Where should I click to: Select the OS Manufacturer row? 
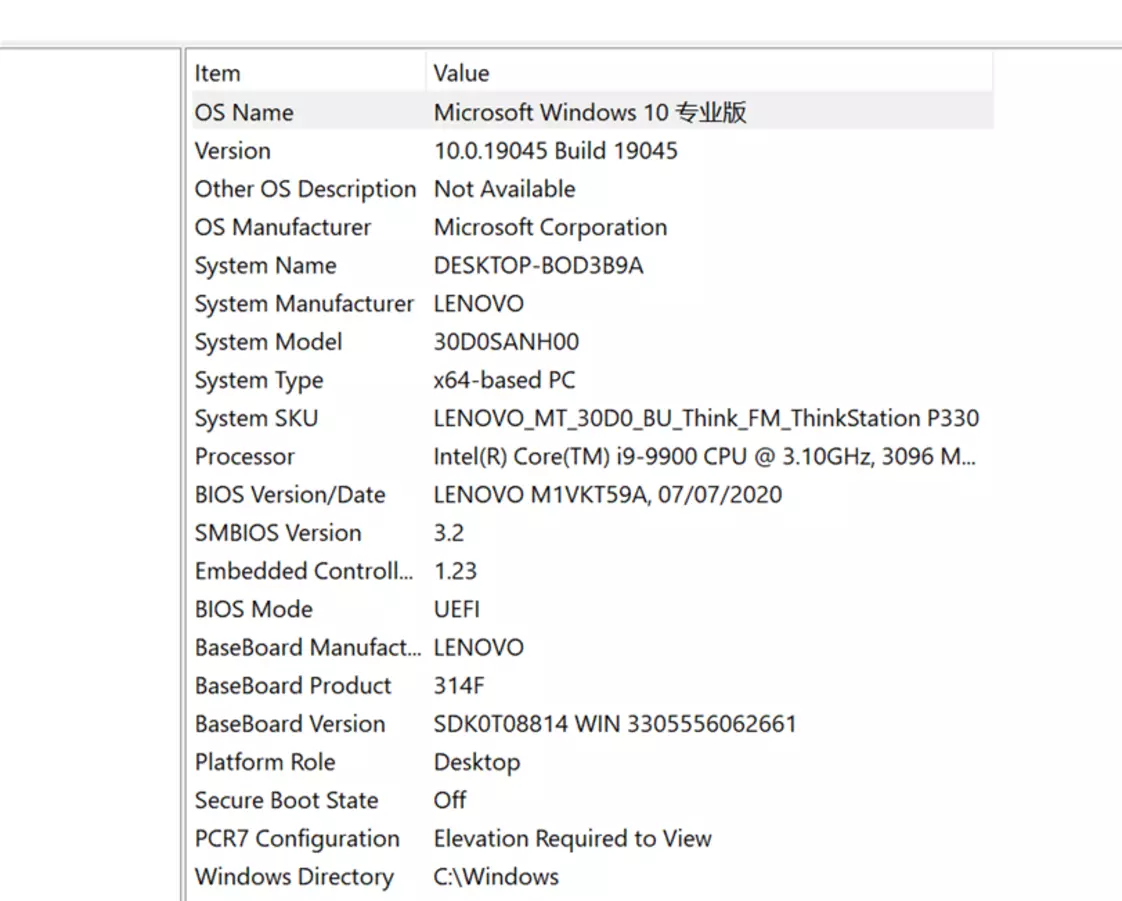[283, 227]
